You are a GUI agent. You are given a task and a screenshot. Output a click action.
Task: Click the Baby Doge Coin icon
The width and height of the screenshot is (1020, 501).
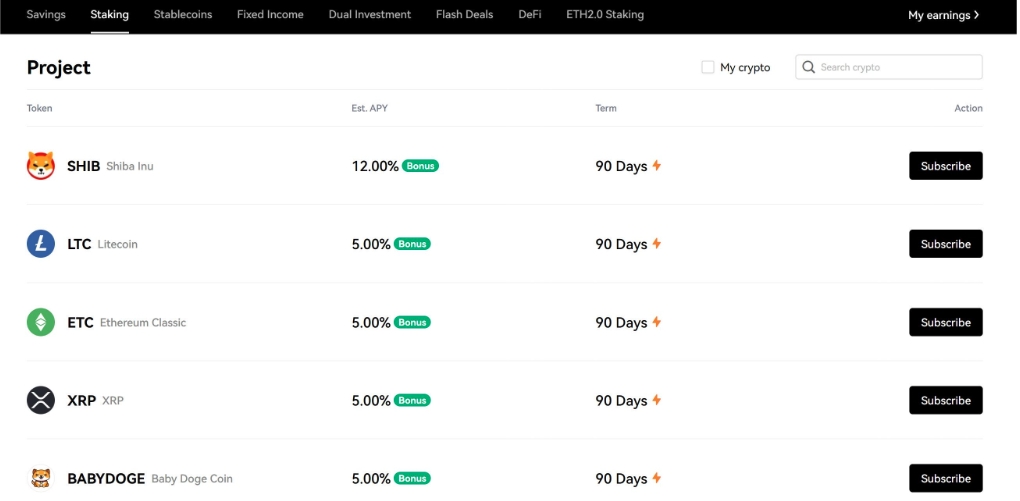tap(40, 478)
